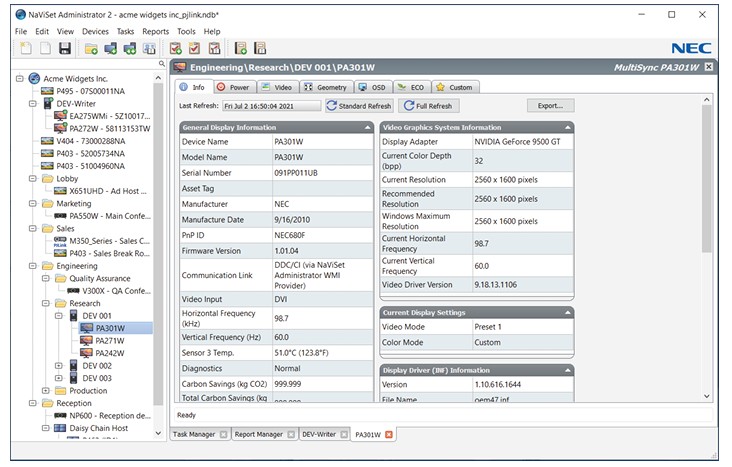Collapse the Current Display Settings section
The image size is (732, 467).
pyautogui.click(x=568, y=312)
